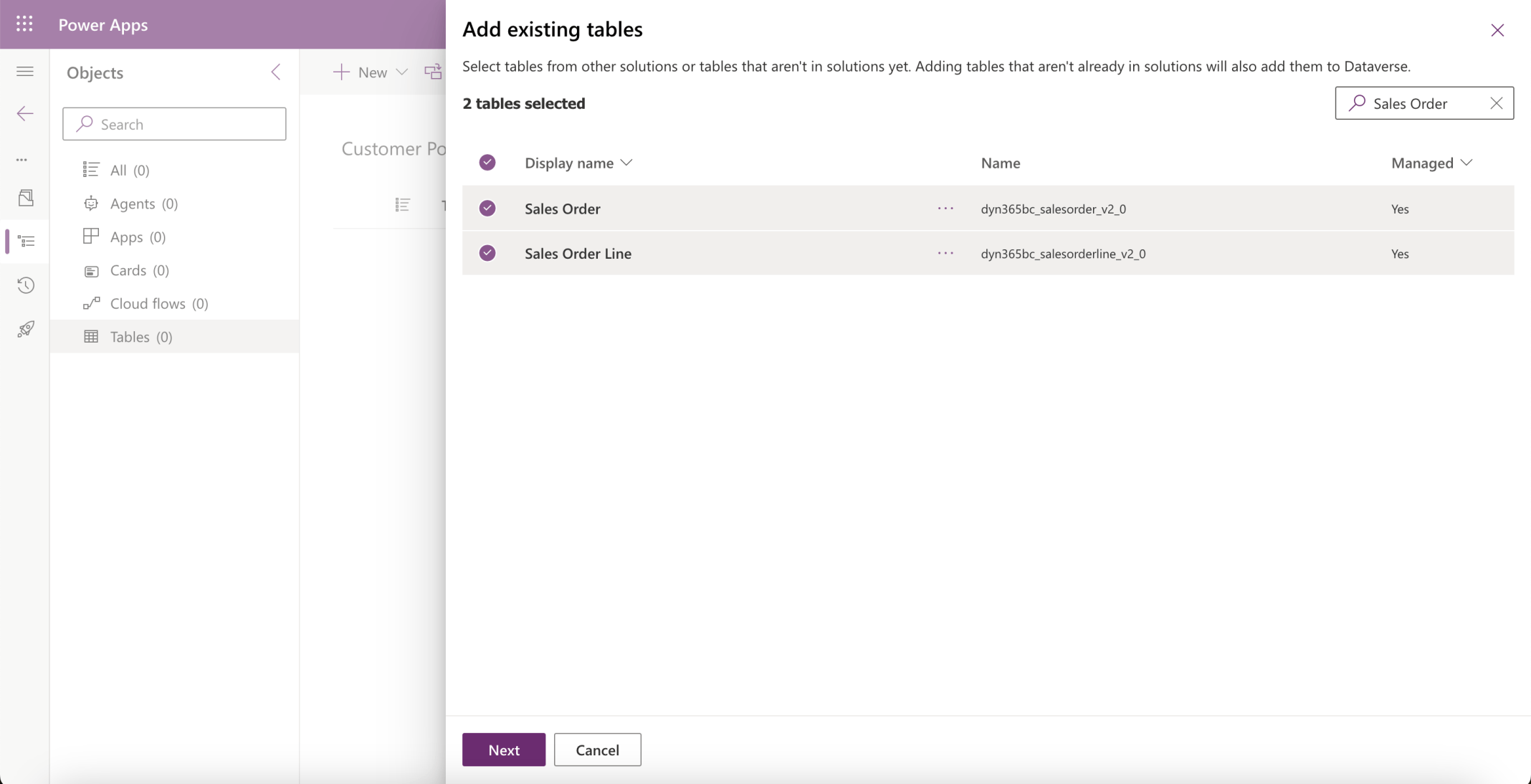
Task: Click the Objects tree icon in rail
Action: pyautogui.click(x=26, y=241)
